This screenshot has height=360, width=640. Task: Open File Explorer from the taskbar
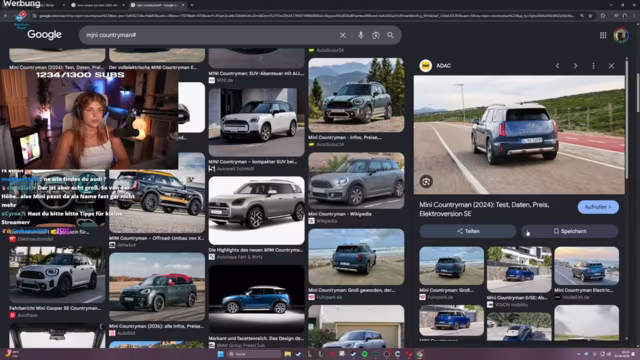point(288,354)
